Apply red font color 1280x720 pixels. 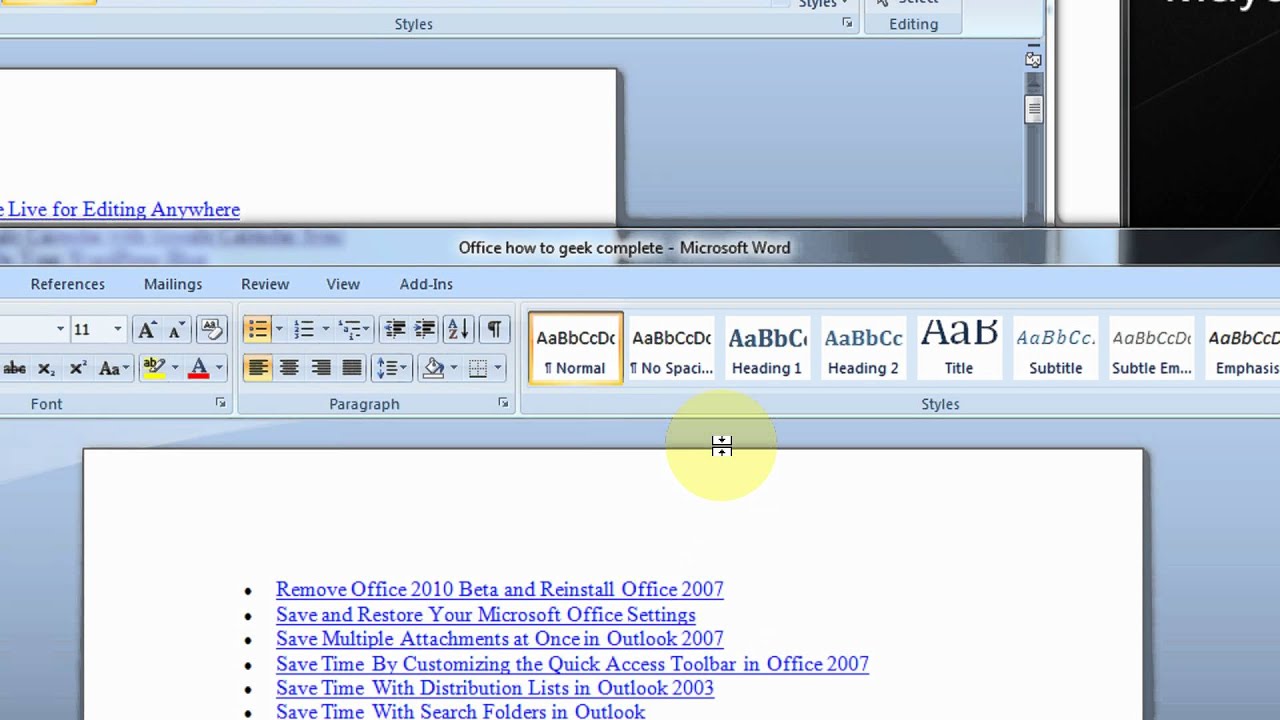[198, 368]
